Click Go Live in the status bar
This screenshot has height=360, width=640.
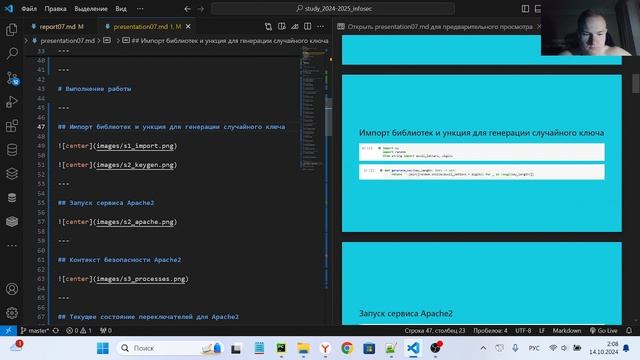(603, 331)
